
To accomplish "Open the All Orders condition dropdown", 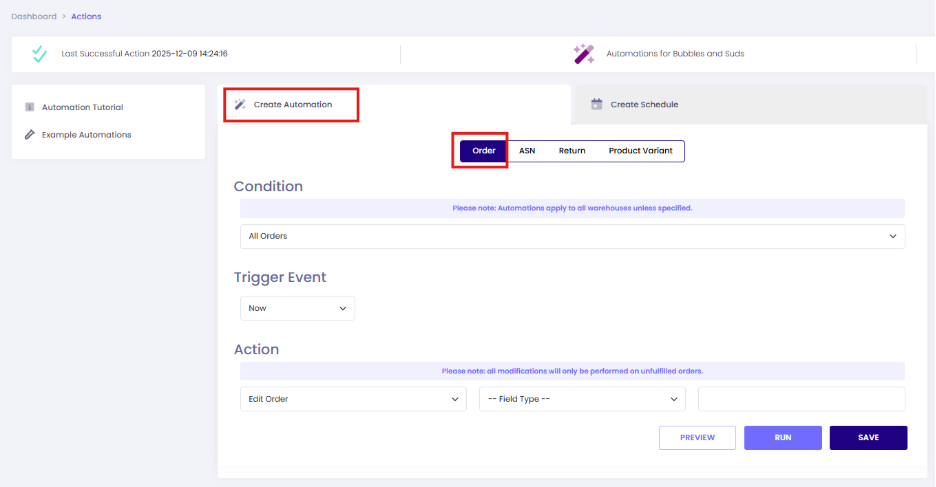I will 572,236.
